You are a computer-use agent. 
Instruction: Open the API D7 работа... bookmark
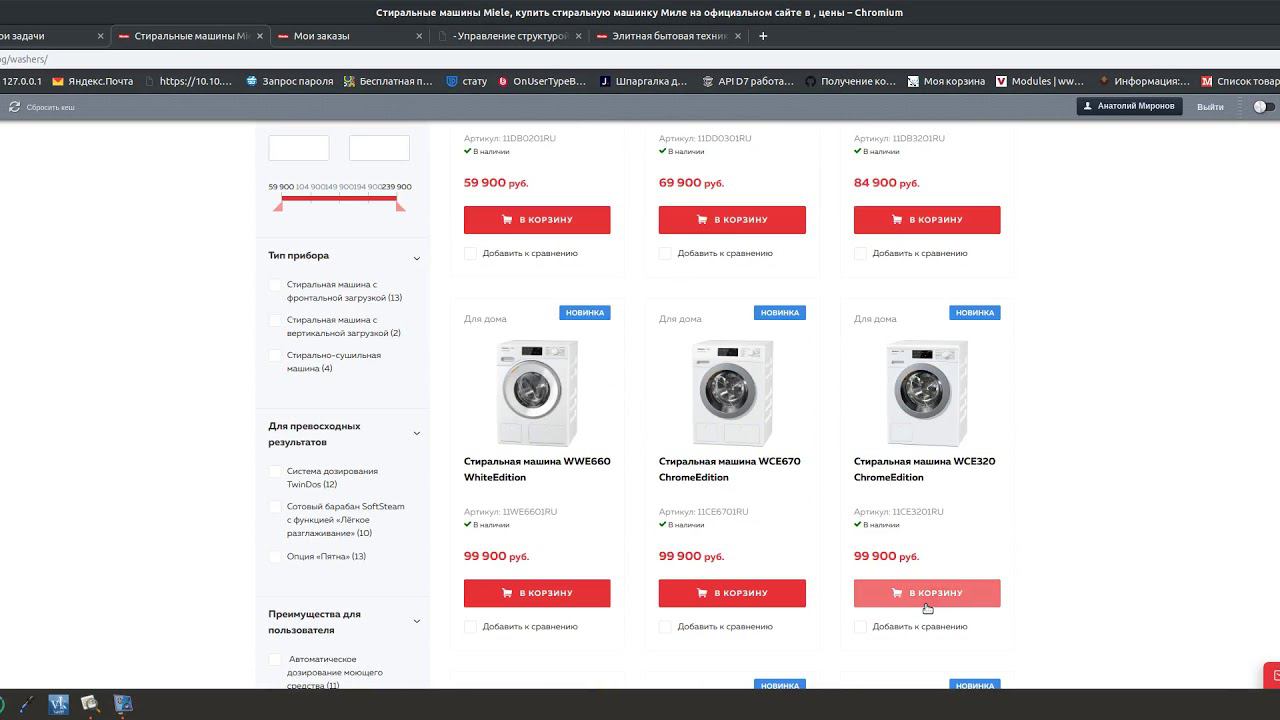(748, 81)
